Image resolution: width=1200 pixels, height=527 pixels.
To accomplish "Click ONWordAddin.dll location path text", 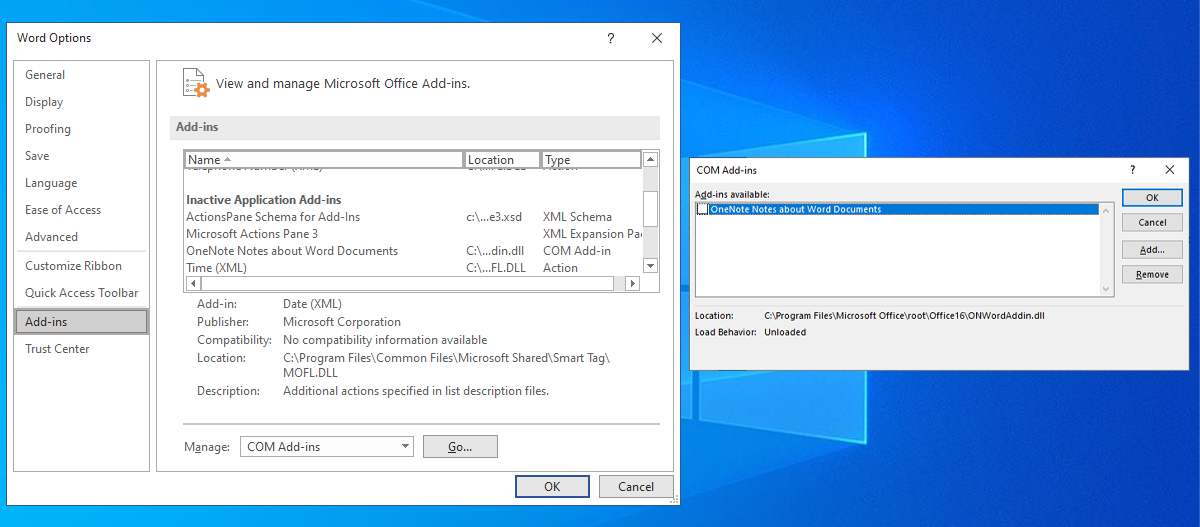I will tap(904, 316).
